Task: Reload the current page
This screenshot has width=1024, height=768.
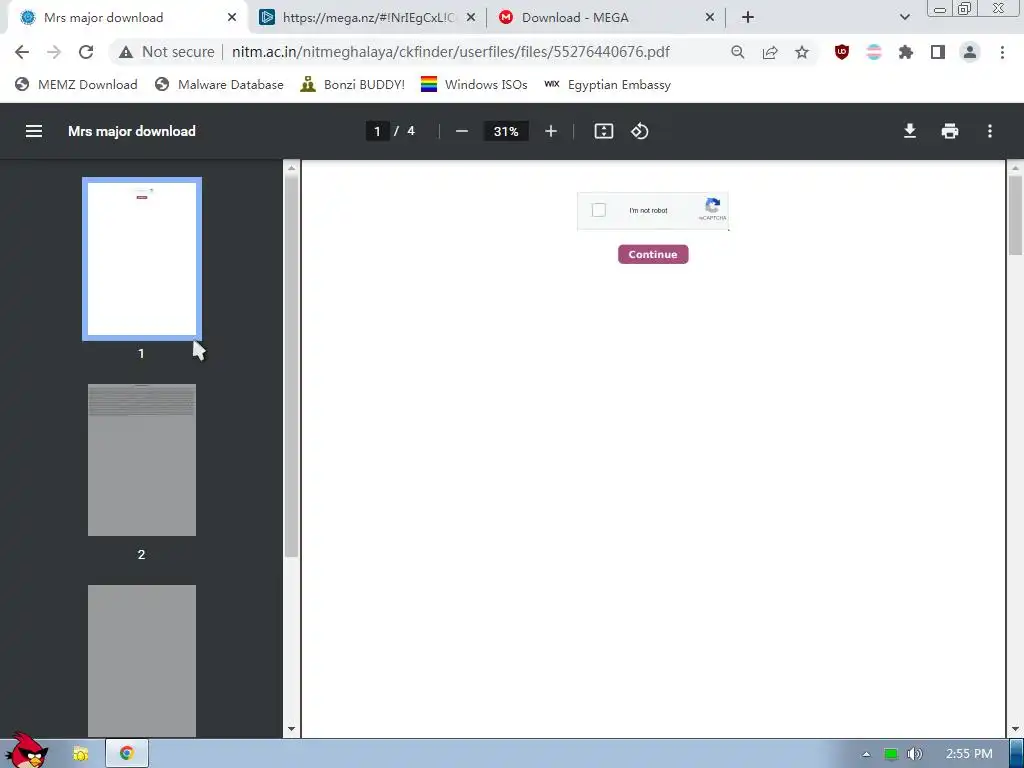Action: pos(86,52)
